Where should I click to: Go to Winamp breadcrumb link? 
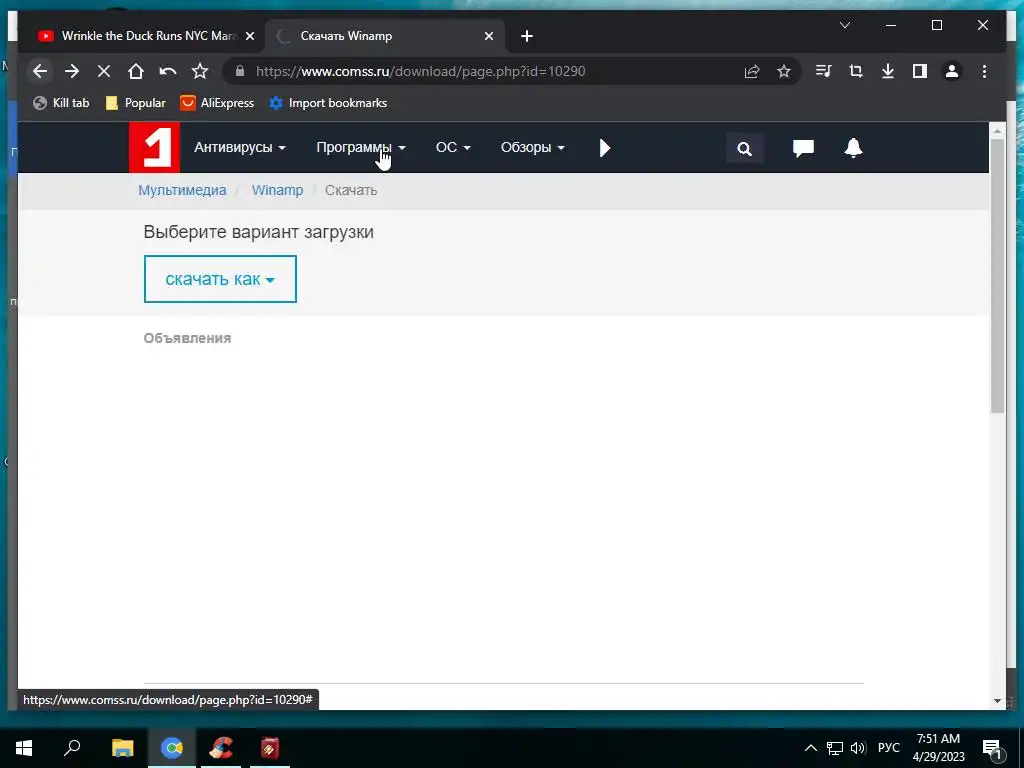coord(278,191)
